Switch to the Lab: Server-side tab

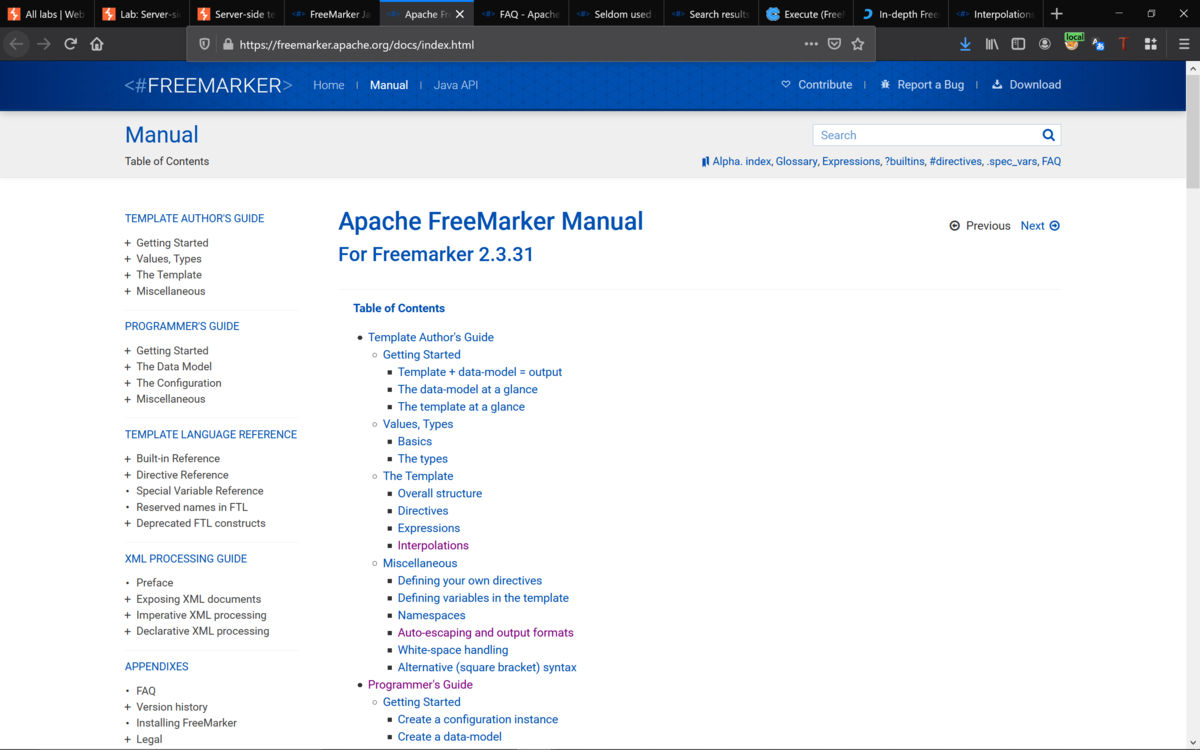pyautogui.click(x=142, y=14)
